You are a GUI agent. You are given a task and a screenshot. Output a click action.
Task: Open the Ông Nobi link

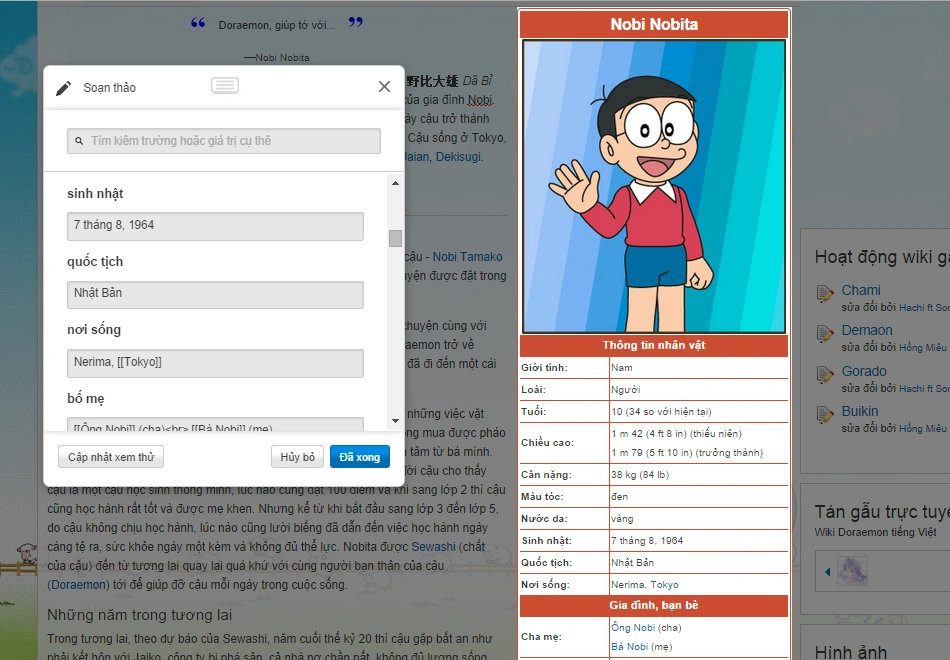[x=633, y=627]
